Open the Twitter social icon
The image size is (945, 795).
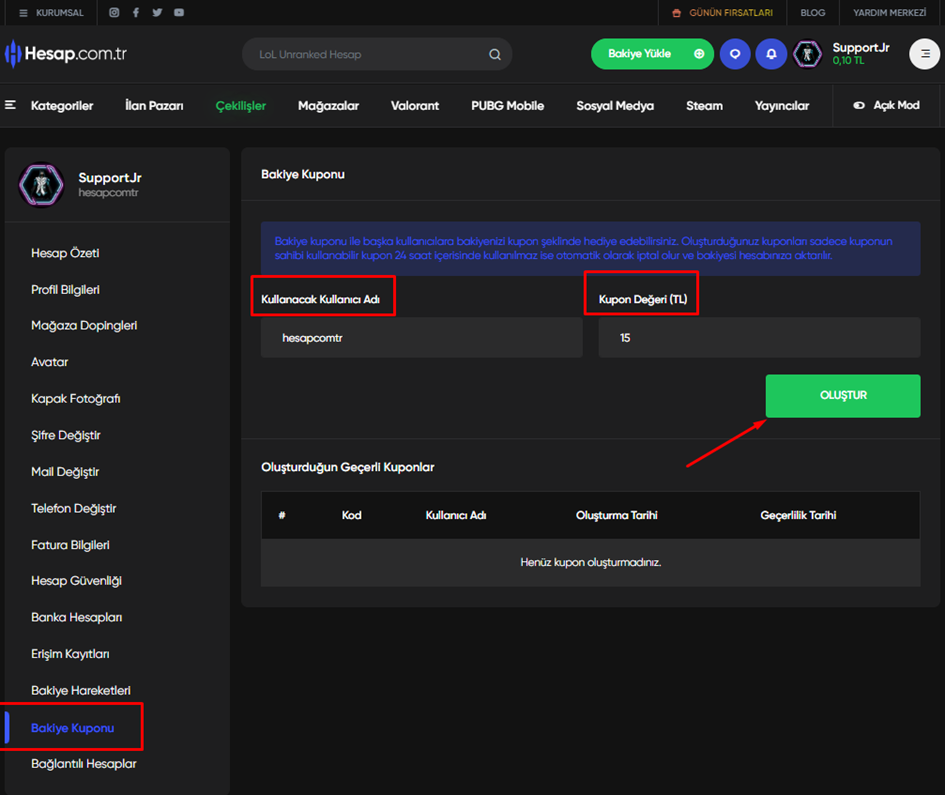tap(157, 13)
